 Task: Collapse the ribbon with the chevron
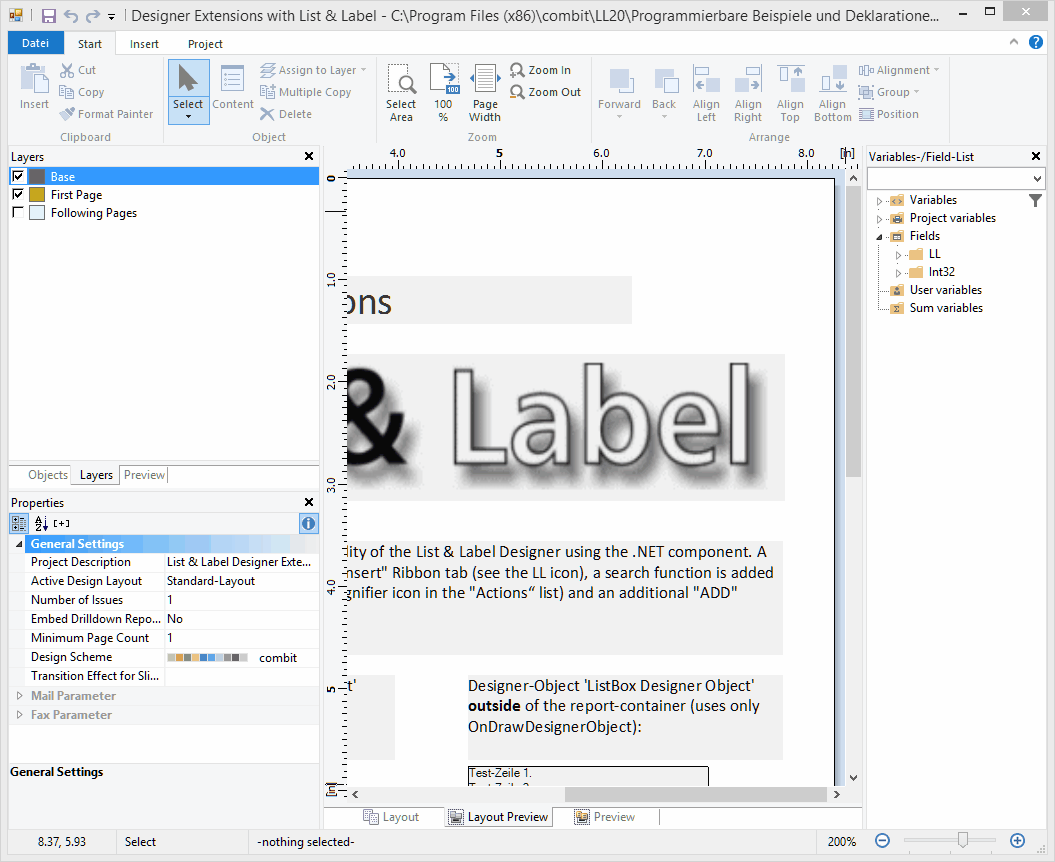pos(1014,42)
